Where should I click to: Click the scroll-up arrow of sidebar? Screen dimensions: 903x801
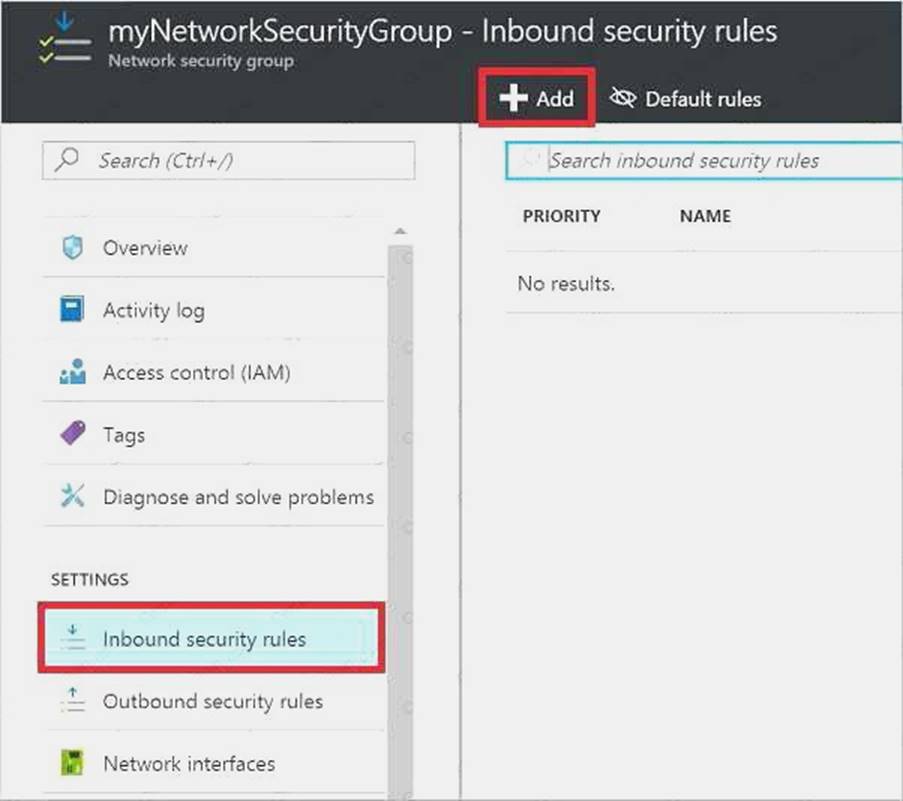click(x=400, y=231)
